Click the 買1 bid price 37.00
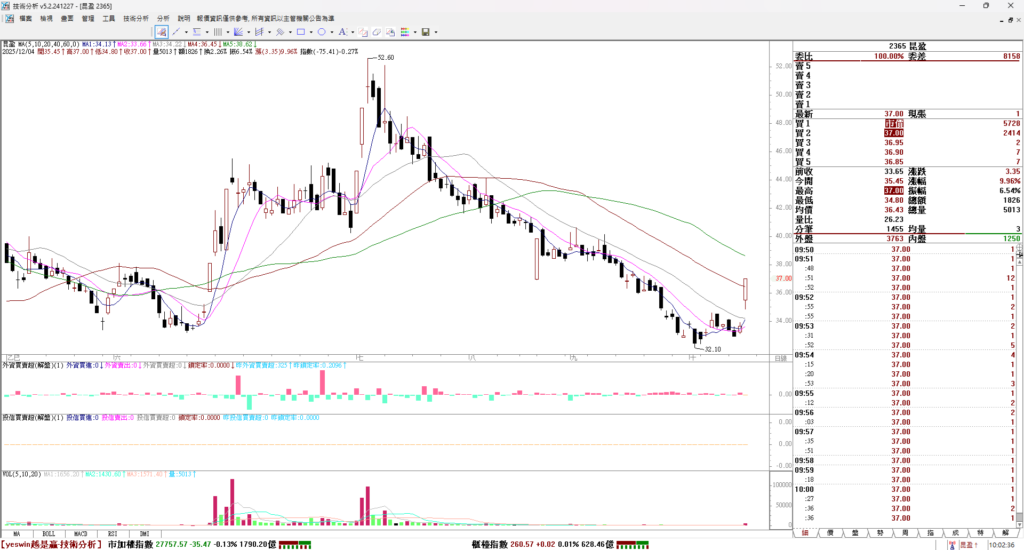 coord(894,123)
